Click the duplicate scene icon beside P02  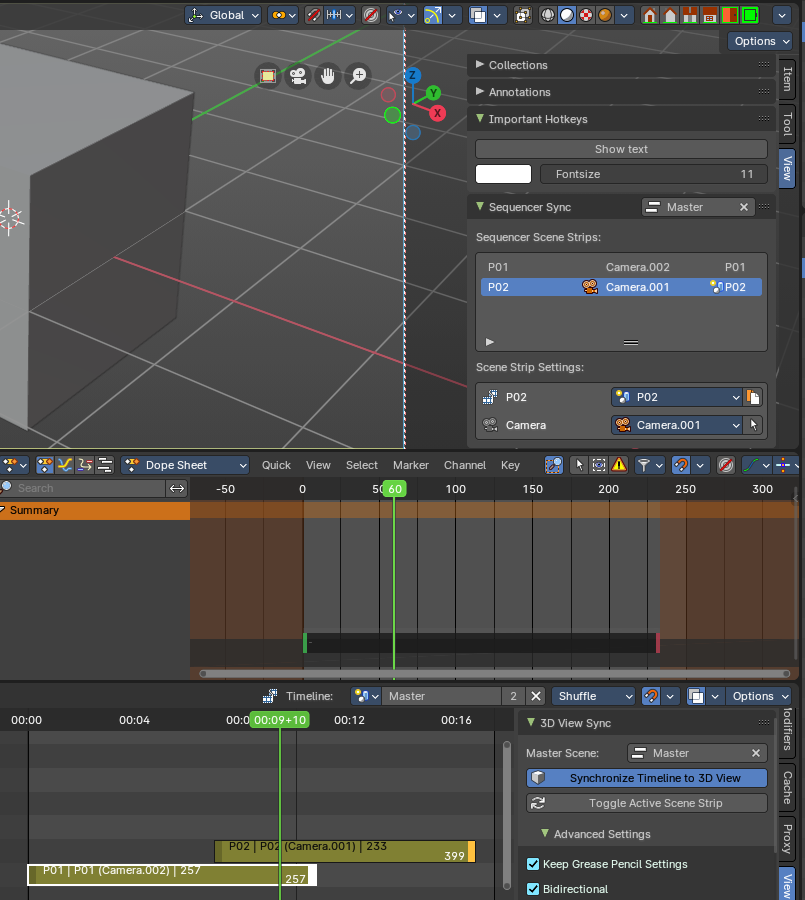tap(753, 397)
